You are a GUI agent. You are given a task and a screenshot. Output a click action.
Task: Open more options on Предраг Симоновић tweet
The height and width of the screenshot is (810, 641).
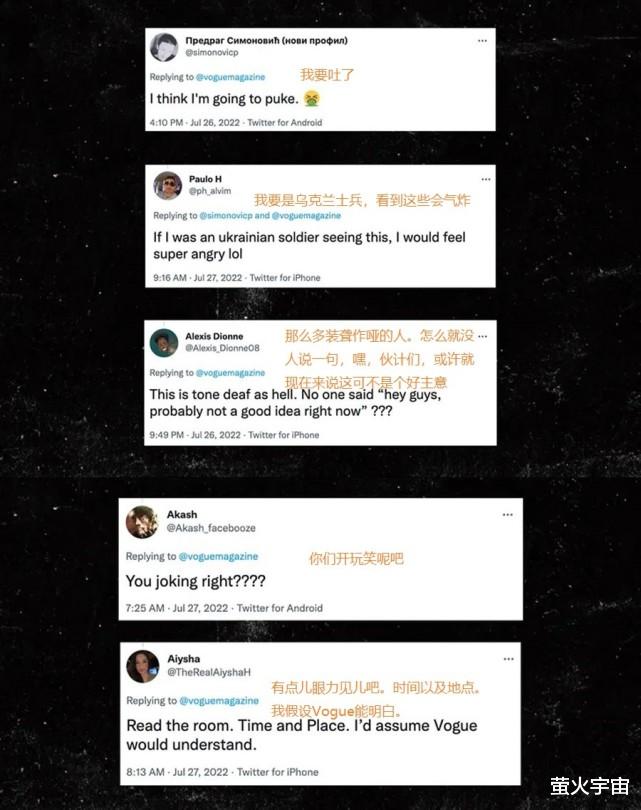482,41
